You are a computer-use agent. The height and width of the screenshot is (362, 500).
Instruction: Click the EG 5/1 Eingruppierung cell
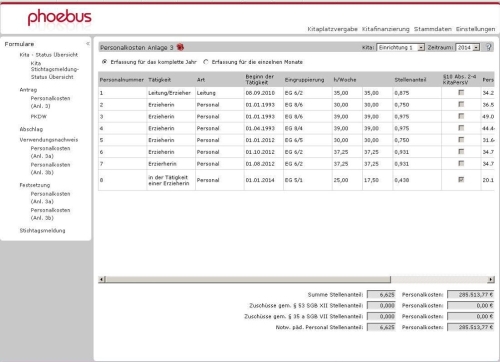point(308,180)
